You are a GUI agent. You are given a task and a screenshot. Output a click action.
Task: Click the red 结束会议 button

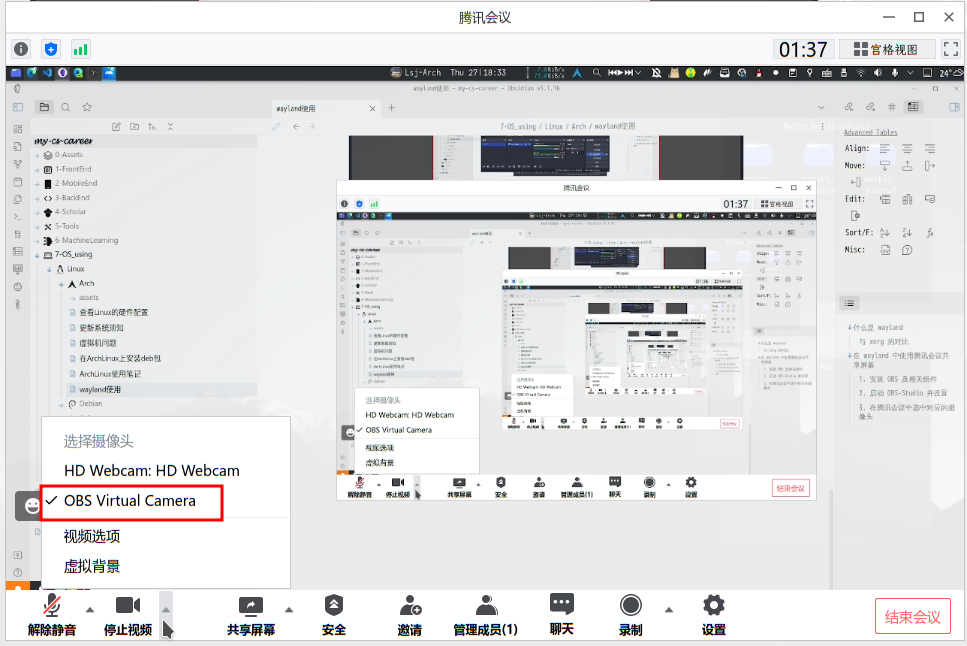912,616
